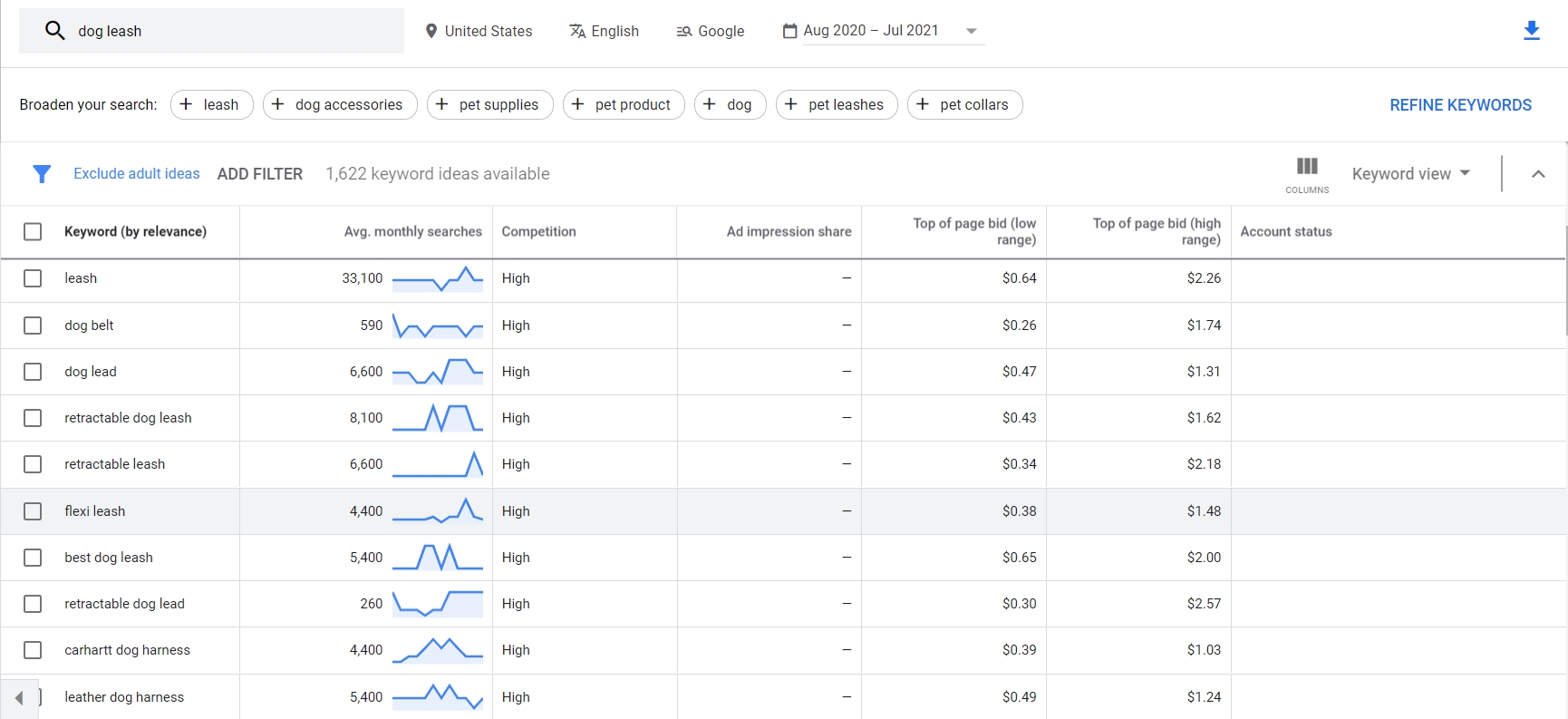Screen dimensions: 1568x719
Task: Add 'leash' to broaden search
Action: coord(212,104)
